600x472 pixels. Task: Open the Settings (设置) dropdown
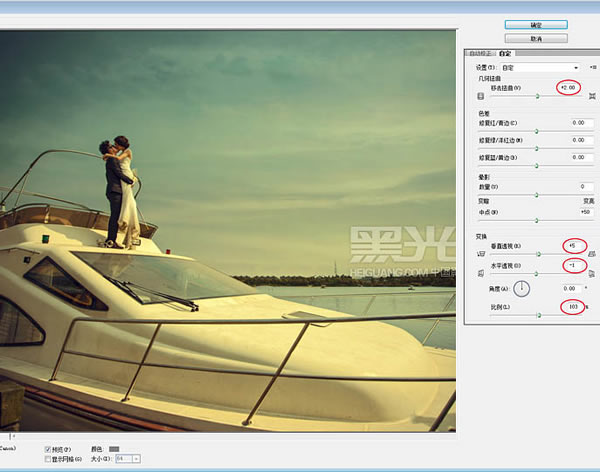click(x=540, y=68)
